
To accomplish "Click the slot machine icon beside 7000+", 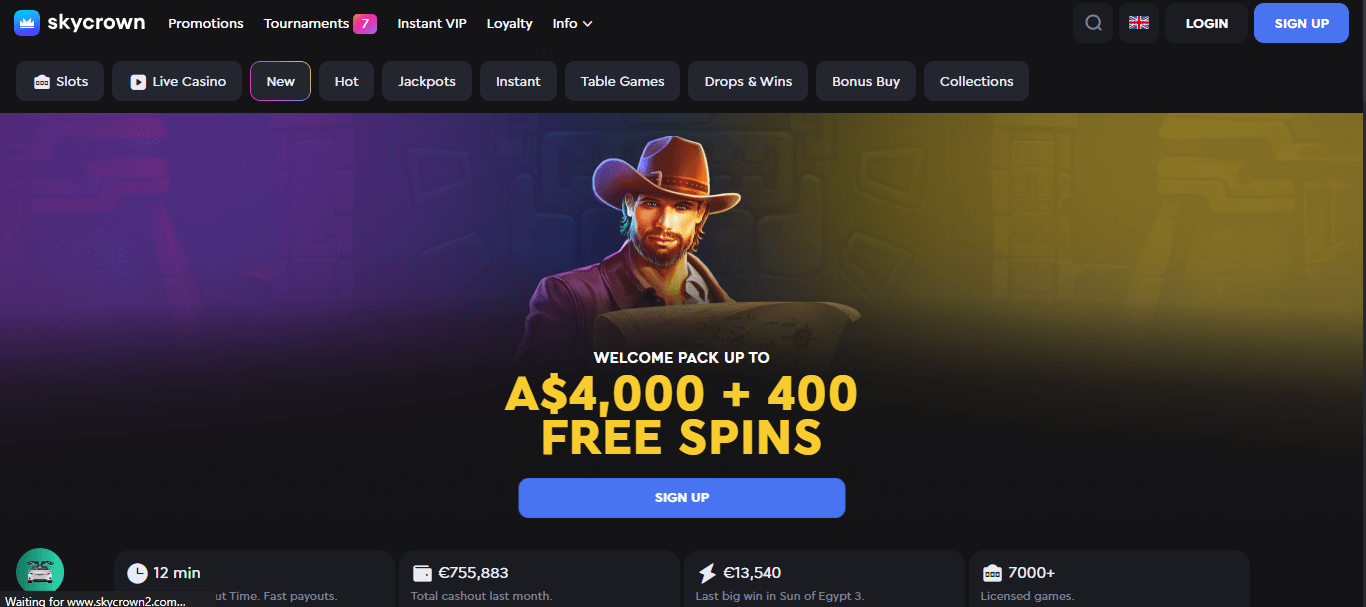I will tap(992, 573).
